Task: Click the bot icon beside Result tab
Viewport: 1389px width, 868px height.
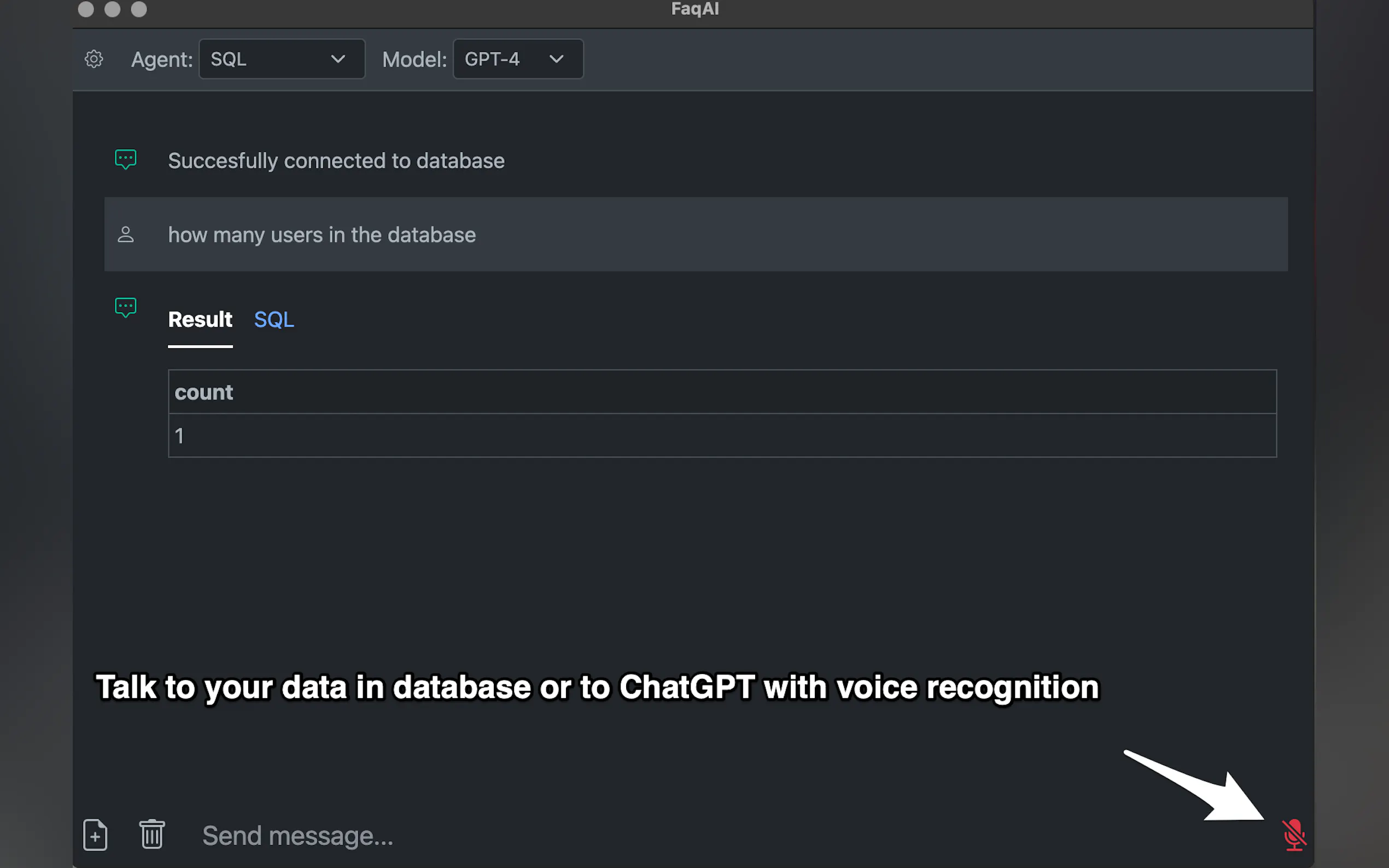Action: pyautogui.click(x=125, y=307)
